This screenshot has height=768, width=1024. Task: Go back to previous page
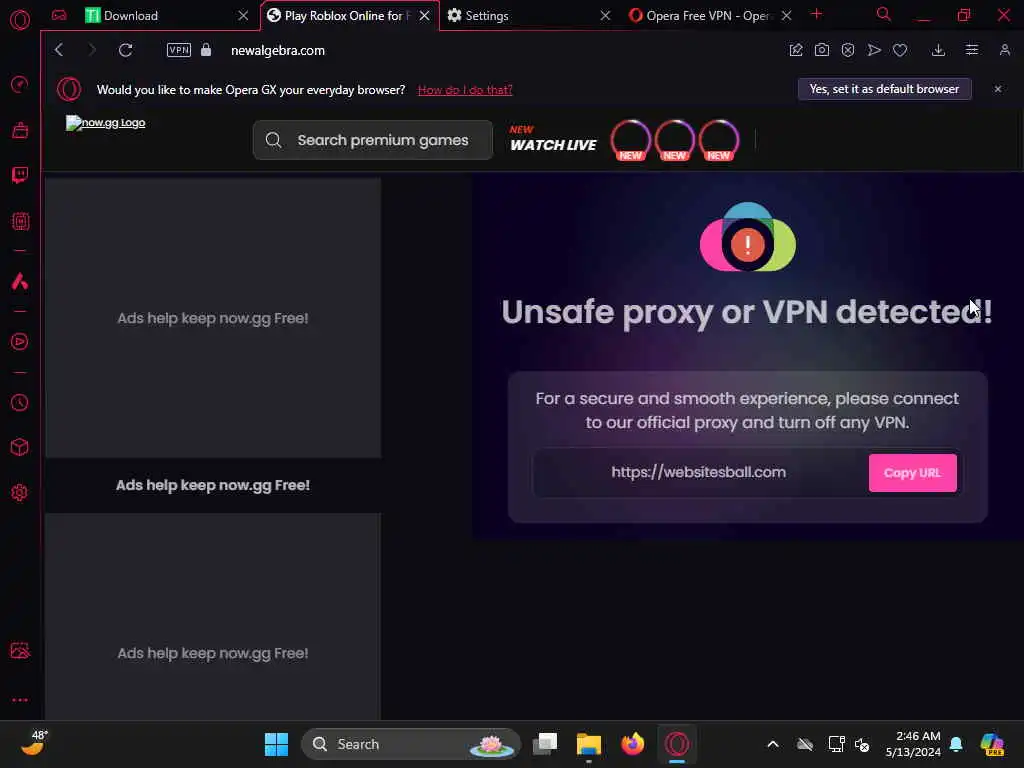point(59,50)
